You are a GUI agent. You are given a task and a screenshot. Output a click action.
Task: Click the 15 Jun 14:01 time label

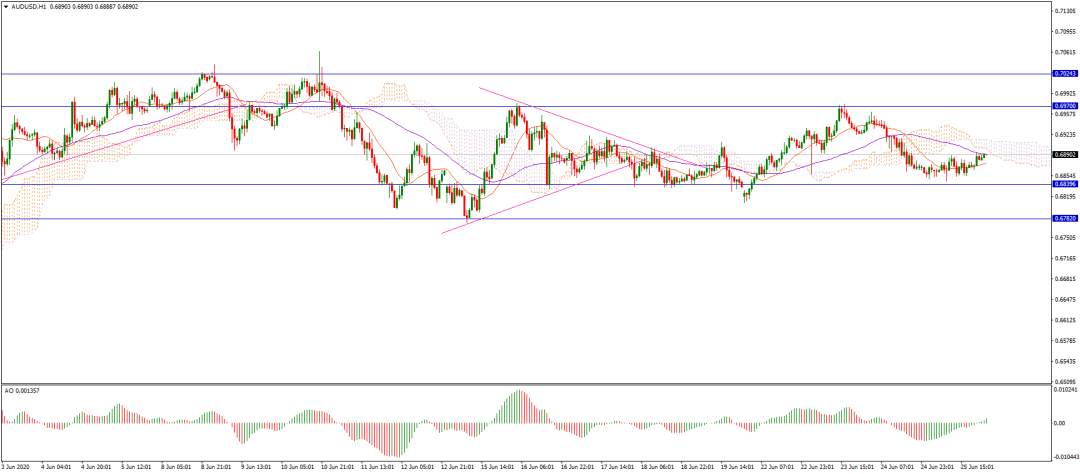[x=499, y=466]
